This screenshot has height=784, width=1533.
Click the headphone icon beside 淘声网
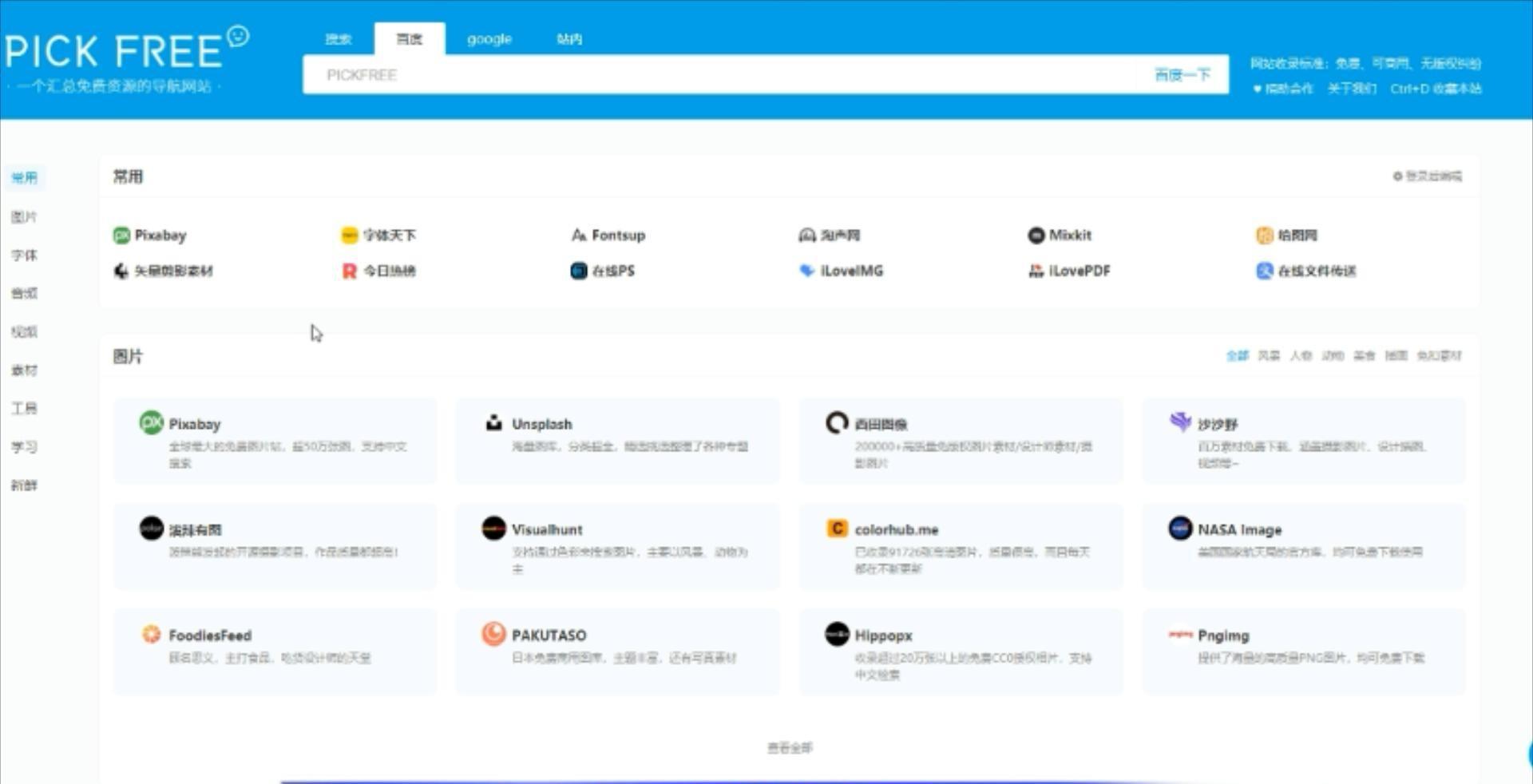tap(807, 236)
